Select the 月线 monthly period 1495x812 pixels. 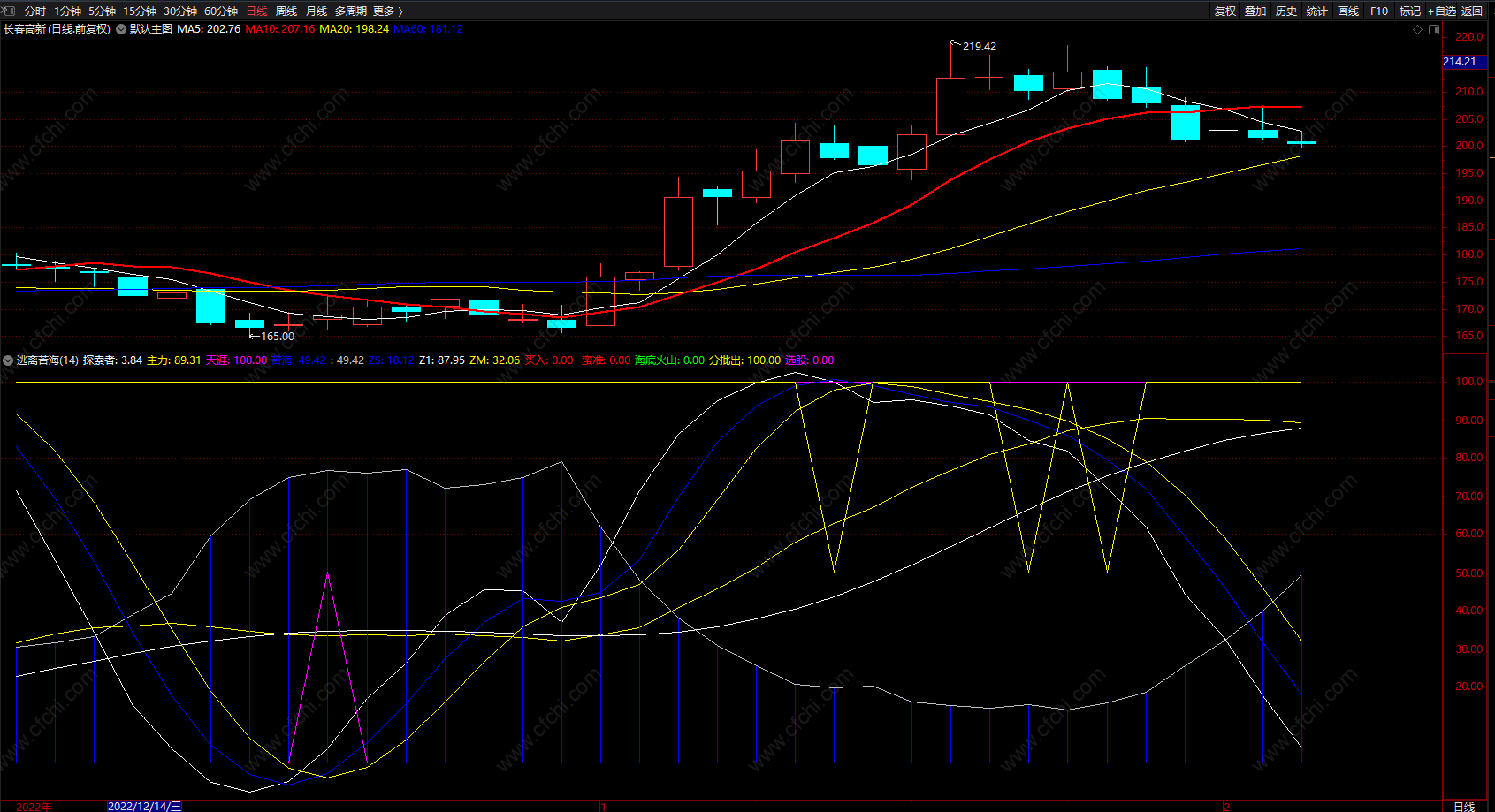pyautogui.click(x=317, y=11)
